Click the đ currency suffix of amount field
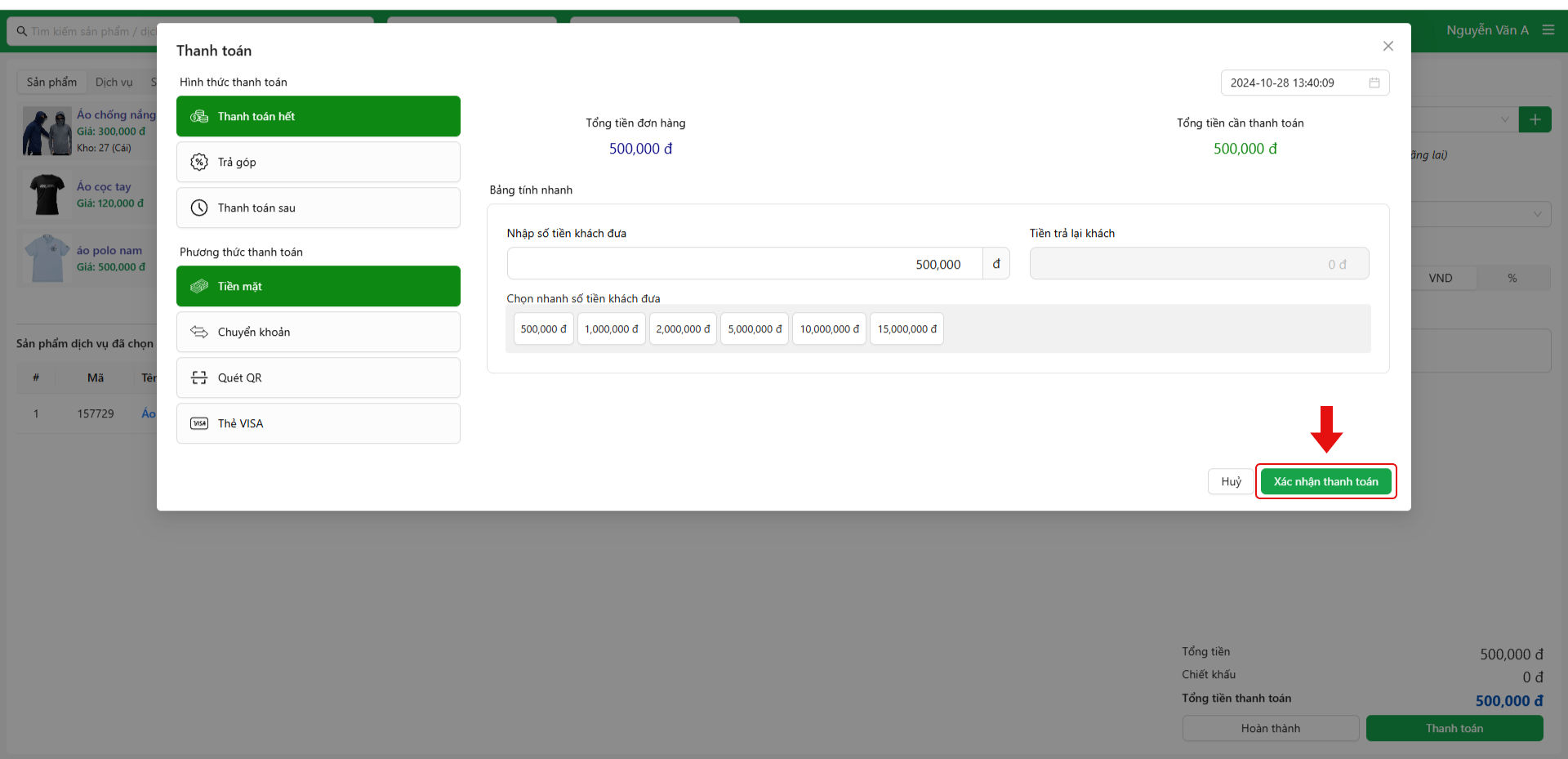Image resolution: width=1568 pixels, height=759 pixels. [x=996, y=264]
